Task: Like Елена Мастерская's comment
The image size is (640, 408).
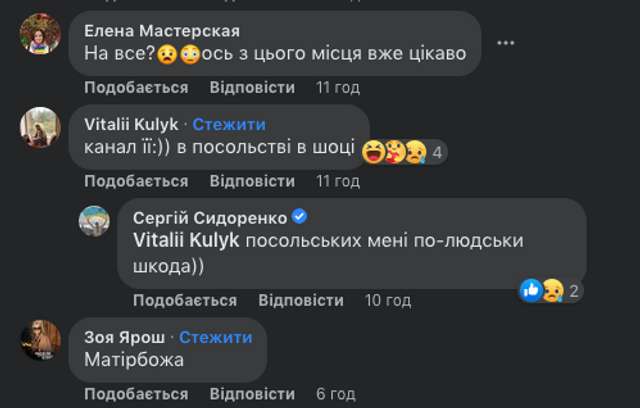Action: (x=136, y=87)
